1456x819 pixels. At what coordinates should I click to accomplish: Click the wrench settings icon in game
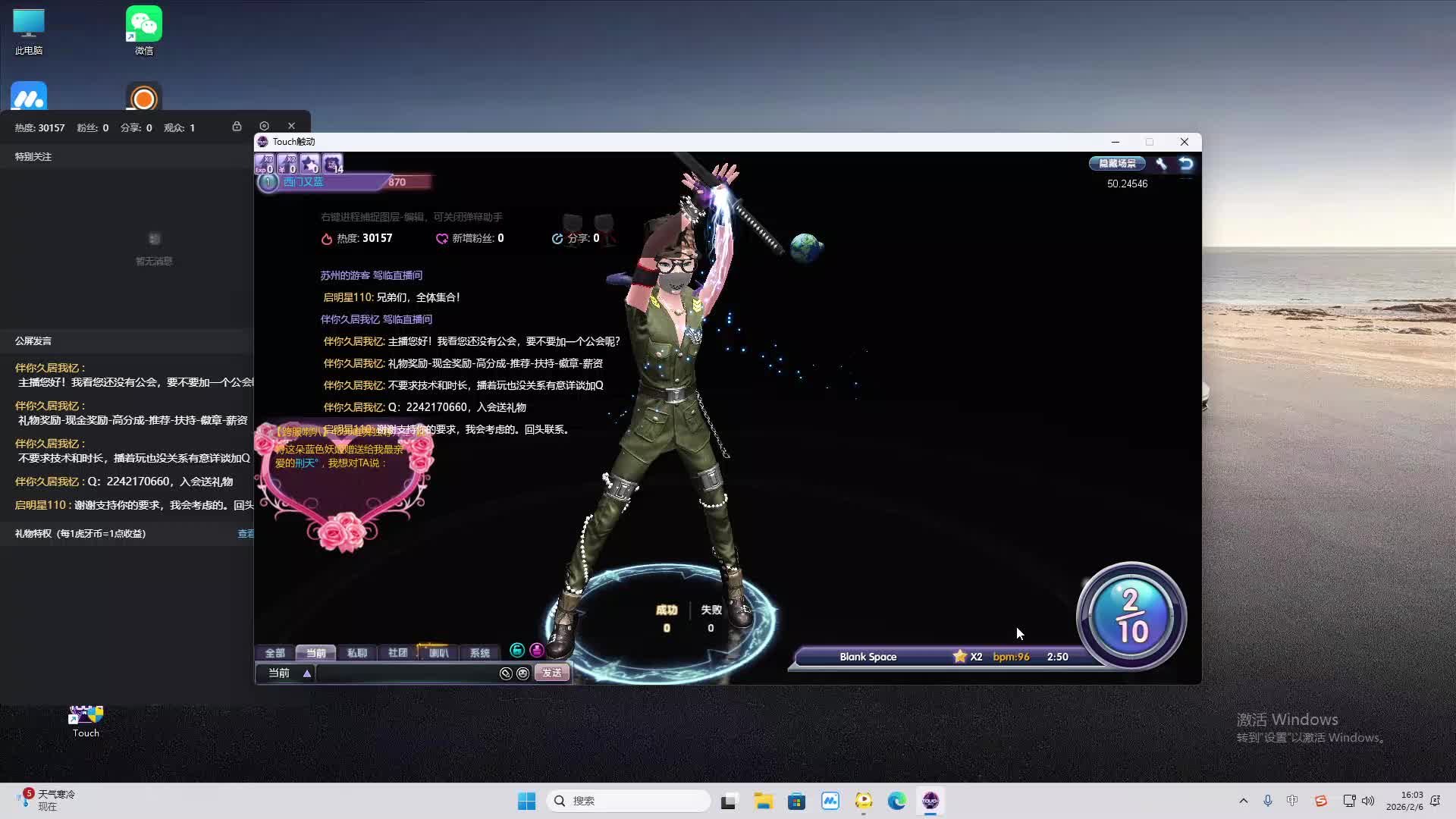point(1161,164)
